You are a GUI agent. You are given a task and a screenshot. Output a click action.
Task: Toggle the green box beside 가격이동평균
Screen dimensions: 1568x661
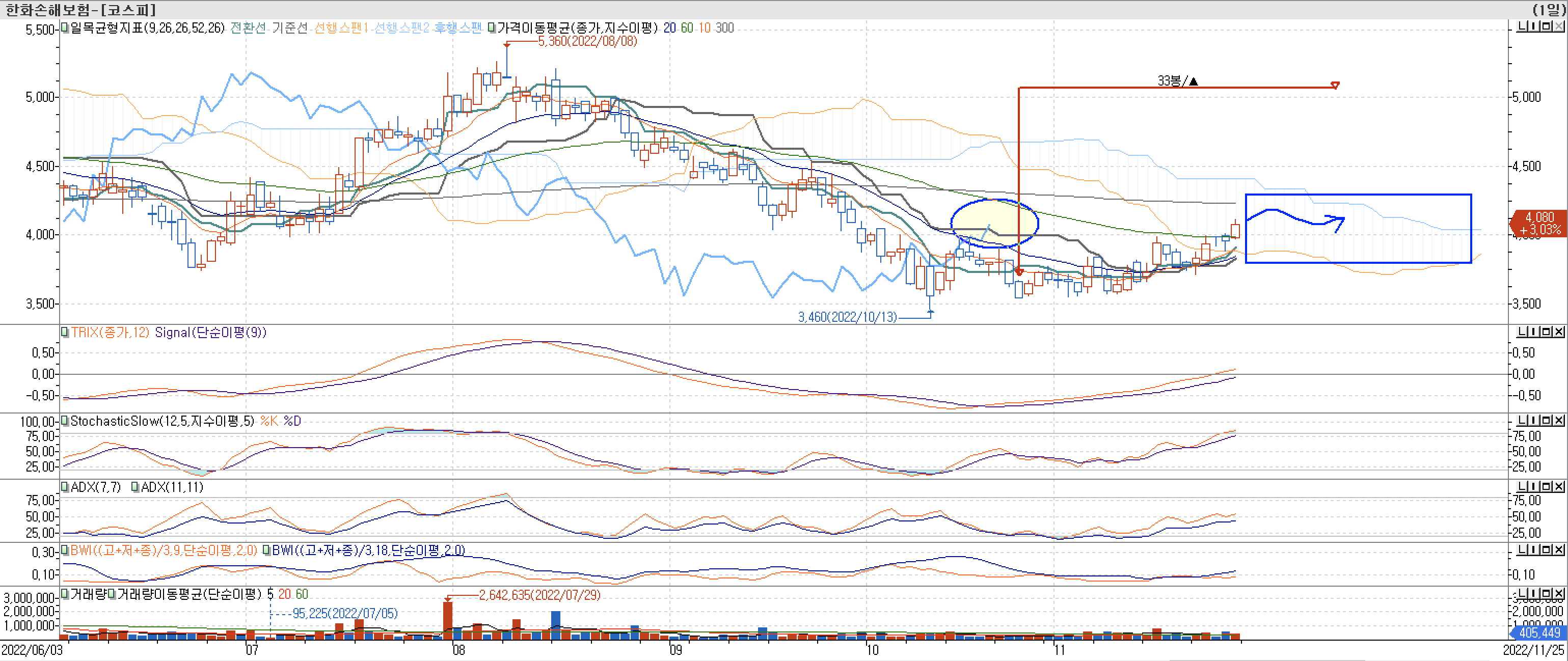click(x=492, y=28)
